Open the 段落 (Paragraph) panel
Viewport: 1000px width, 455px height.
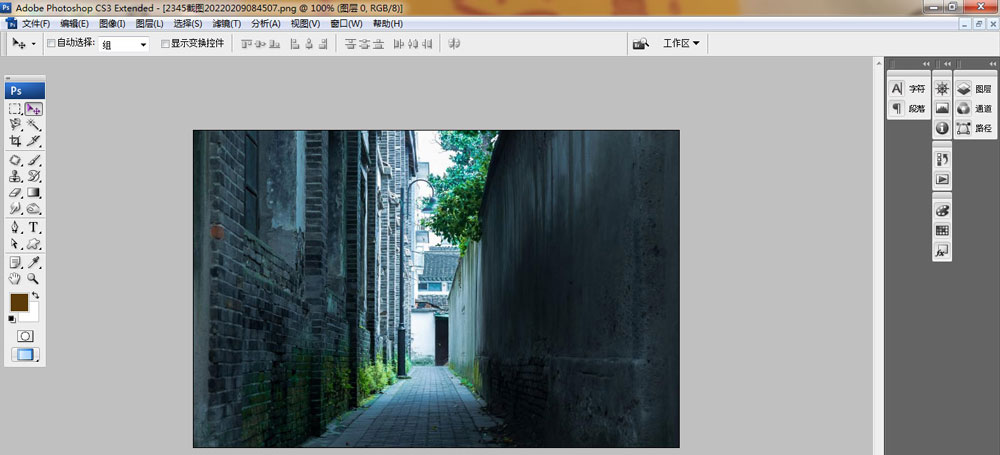(x=908, y=108)
